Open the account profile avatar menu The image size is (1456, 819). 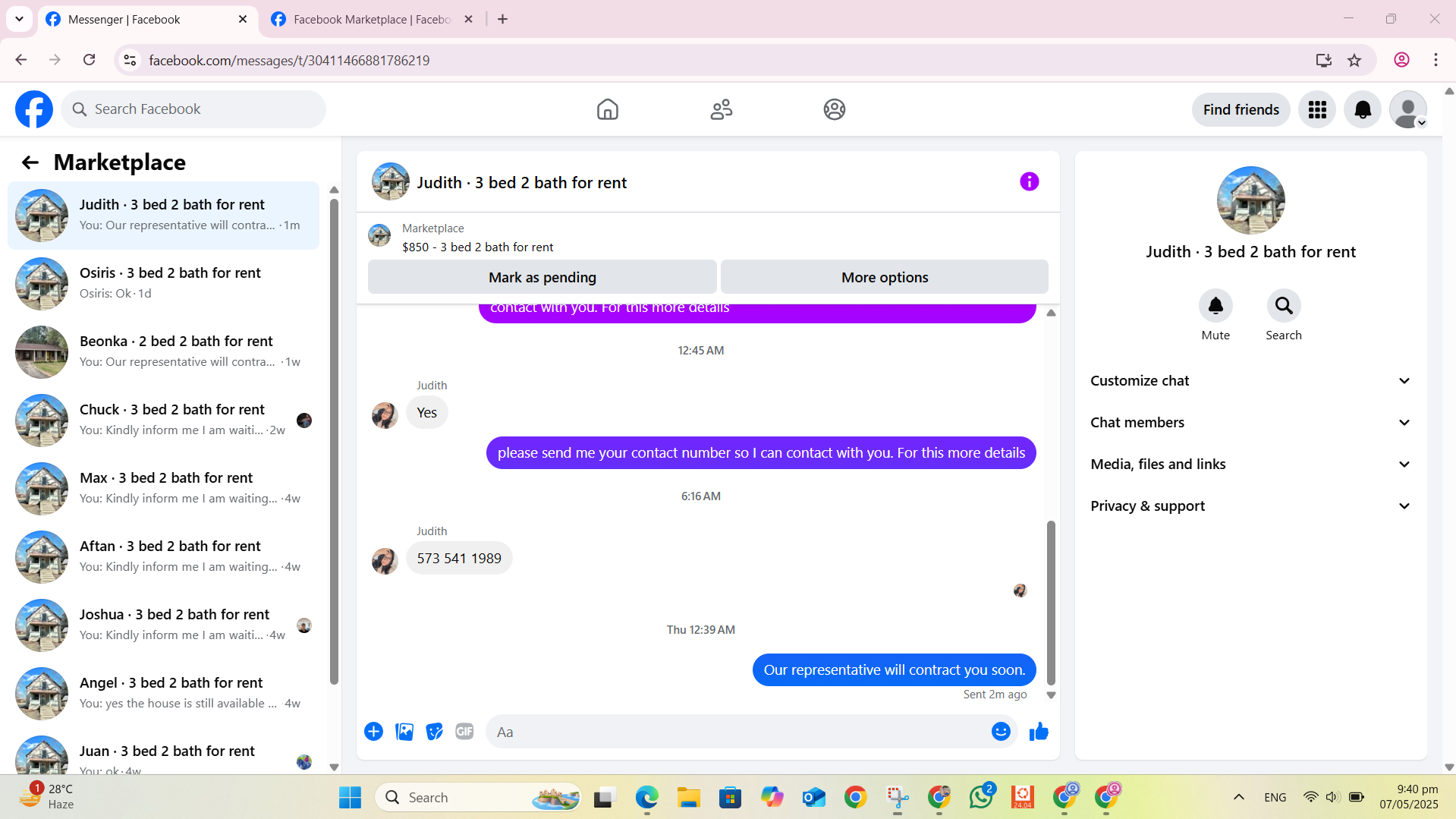1408,109
